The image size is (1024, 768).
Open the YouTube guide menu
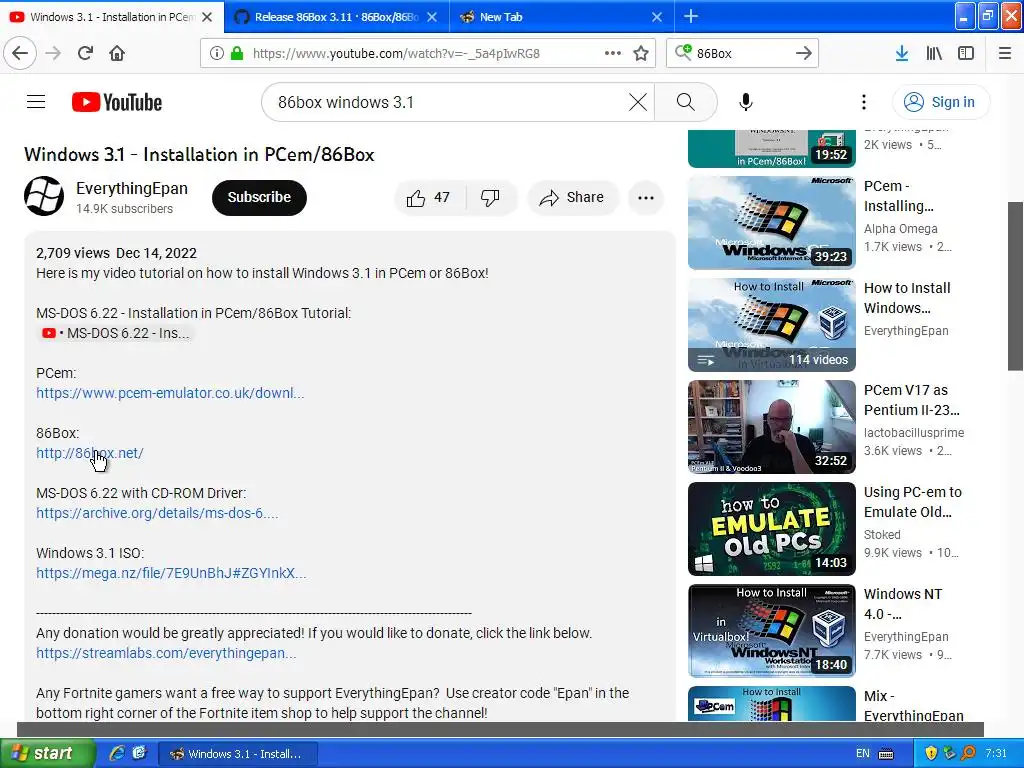point(36,102)
